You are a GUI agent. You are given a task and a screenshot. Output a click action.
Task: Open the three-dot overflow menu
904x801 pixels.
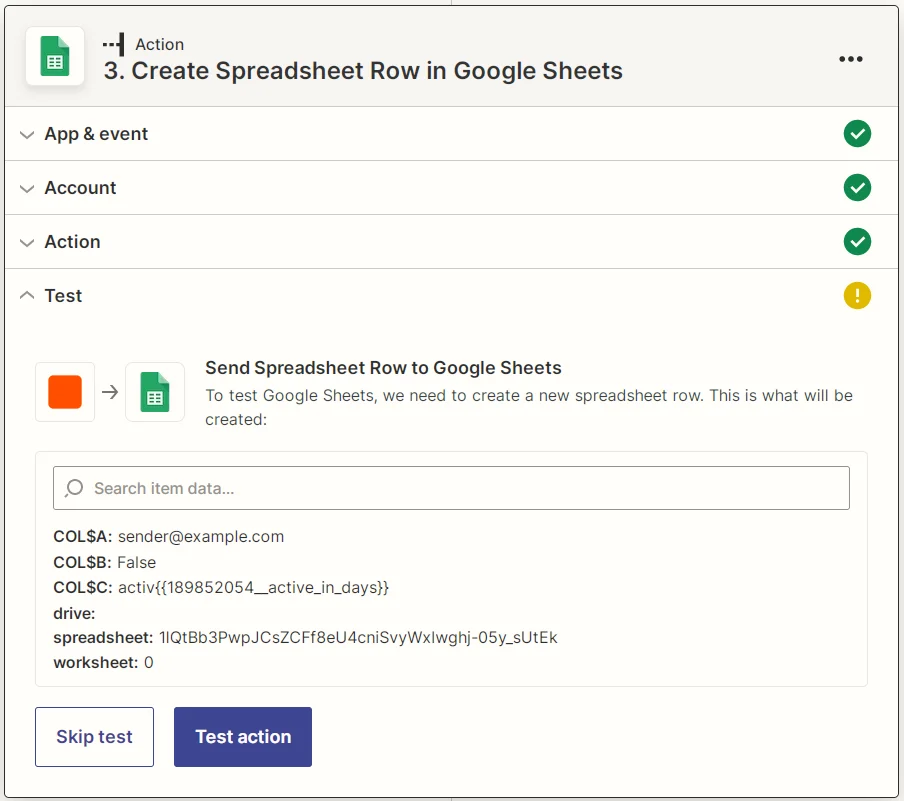click(x=851, y=59)
